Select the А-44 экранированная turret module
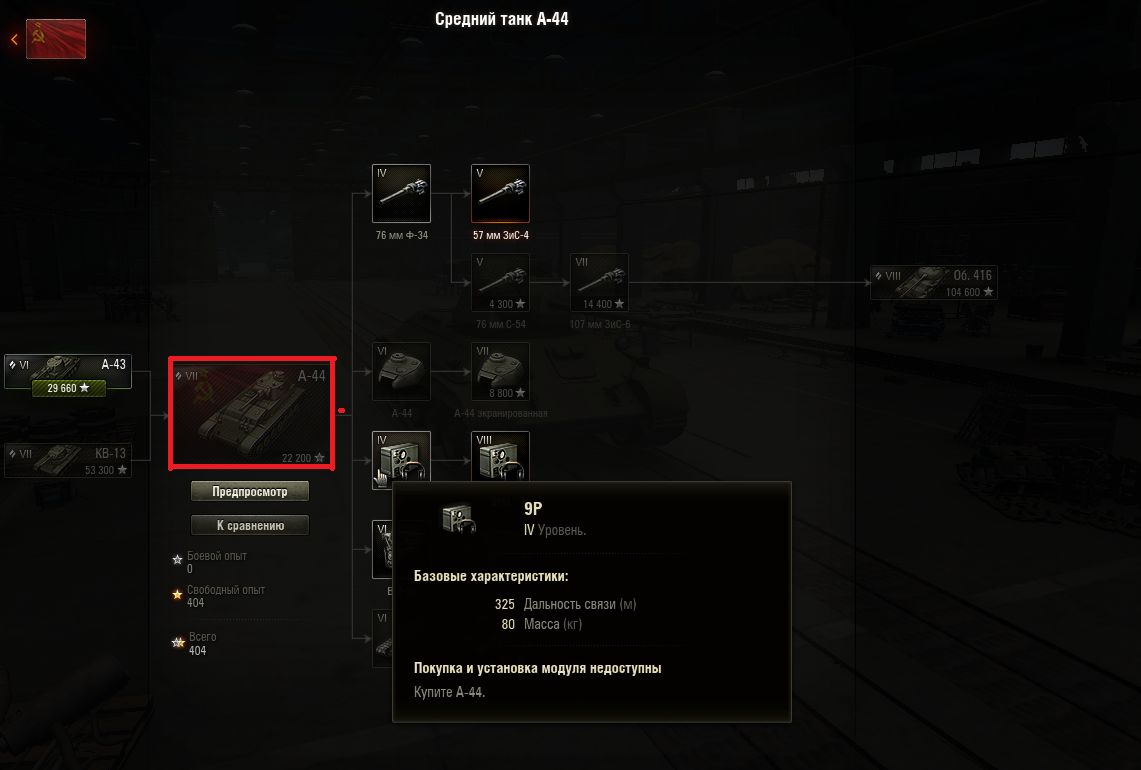The image size is (1141, 770). tap(500, 371)
